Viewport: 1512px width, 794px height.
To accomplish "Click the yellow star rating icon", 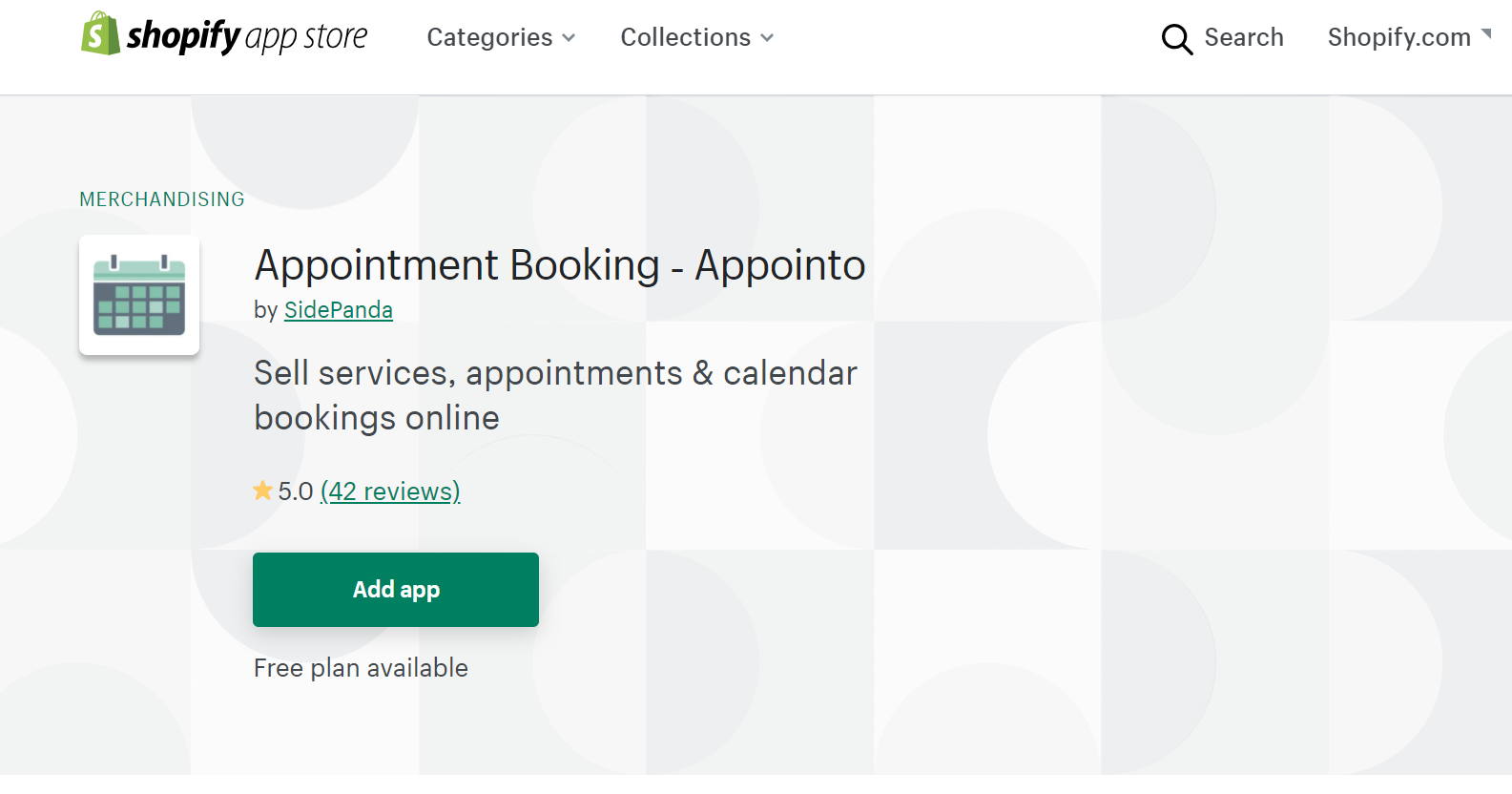I will tap(262, 491).
